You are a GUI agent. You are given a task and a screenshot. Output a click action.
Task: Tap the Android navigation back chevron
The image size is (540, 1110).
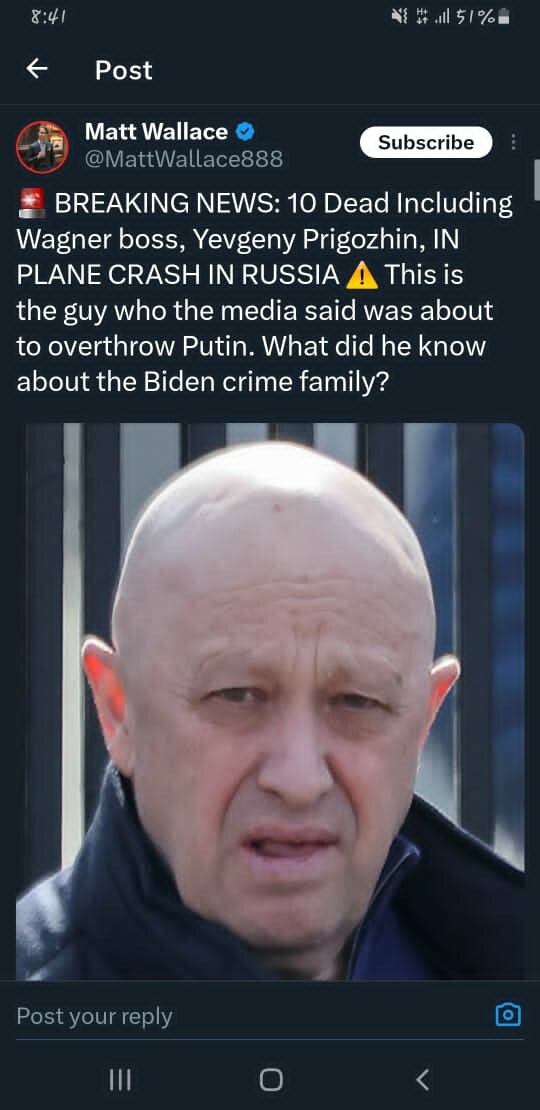tap(423, 1080)
